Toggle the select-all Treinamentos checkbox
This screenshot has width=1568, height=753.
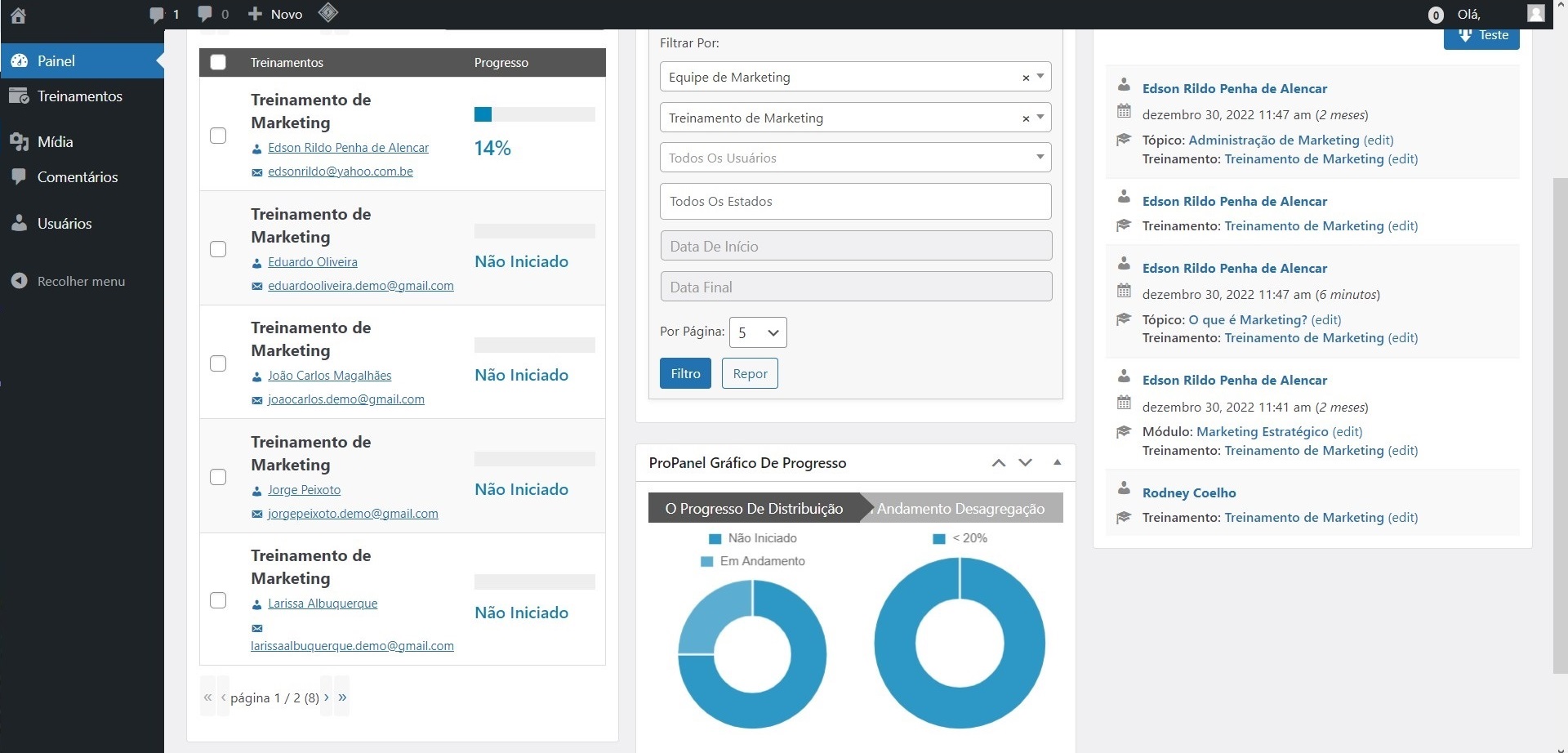(x=218, y=63)
